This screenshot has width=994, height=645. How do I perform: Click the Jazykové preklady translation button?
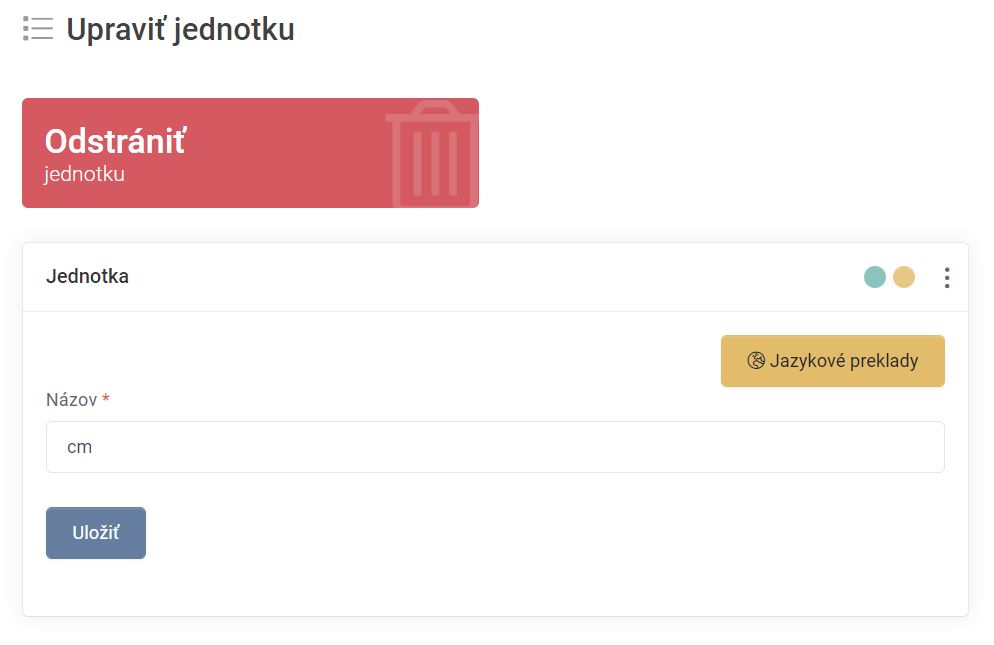(832, 360)
